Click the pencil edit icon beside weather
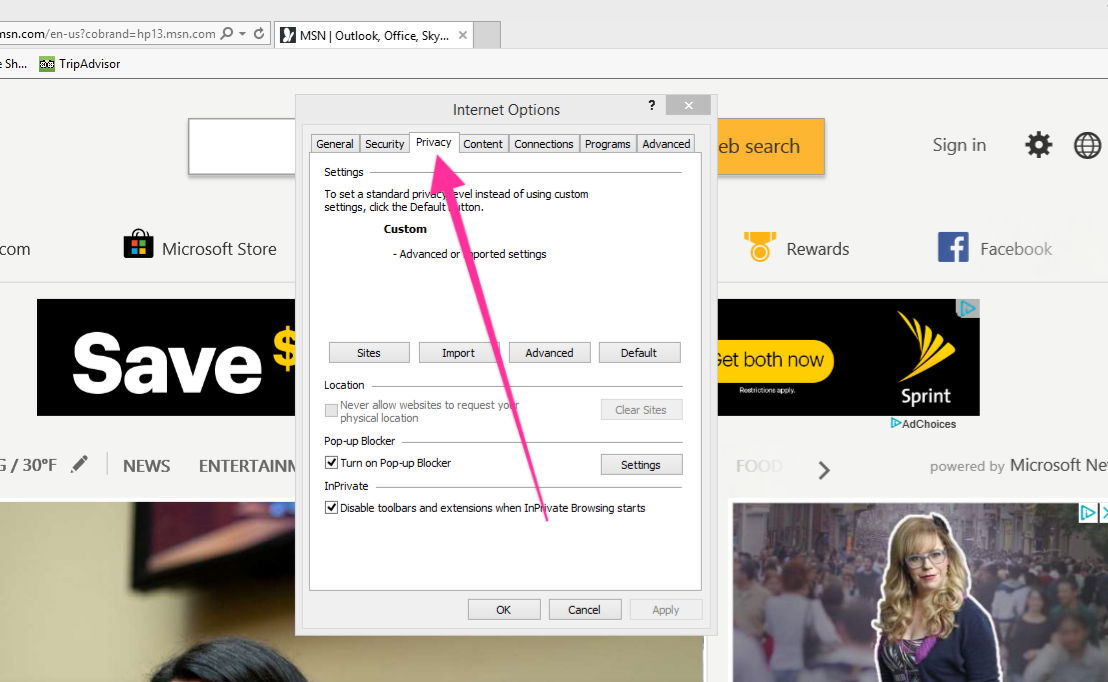The height and width of the screenshot is (682, 1108). [x=80, y=464]
